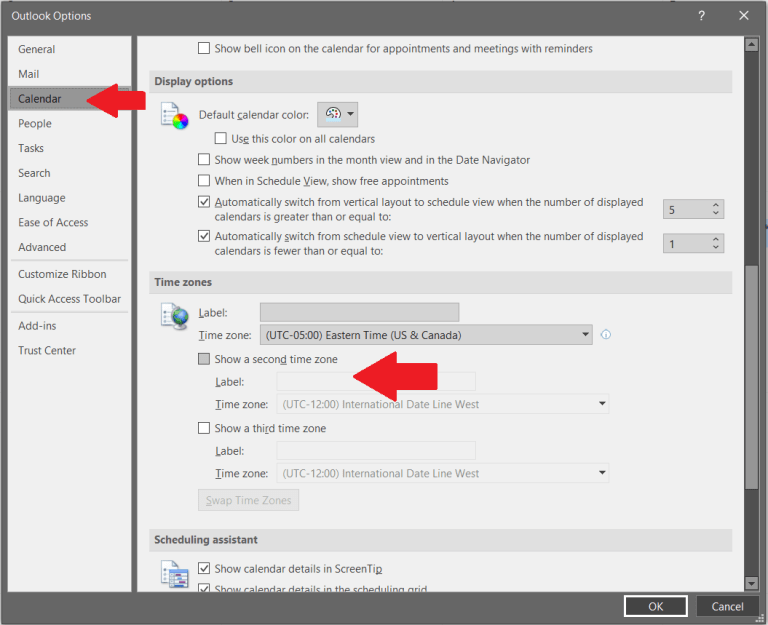768x625 pixels.
Task: Click the scroll up arrow
Action: click(x=751, y=45)
